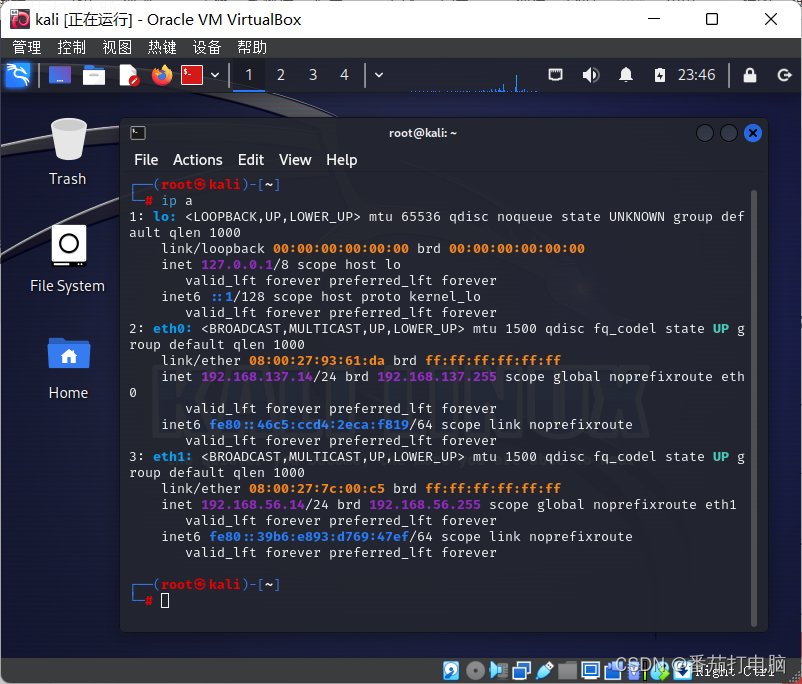This screenshot has width=802, height=684.
Task: Minimize the root@kali terminal window
Action: 705,134
